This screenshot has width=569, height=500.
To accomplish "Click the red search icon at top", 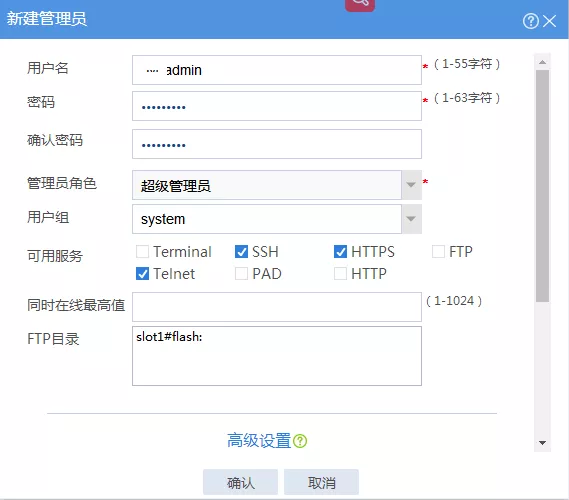I will tap(360, 4).
